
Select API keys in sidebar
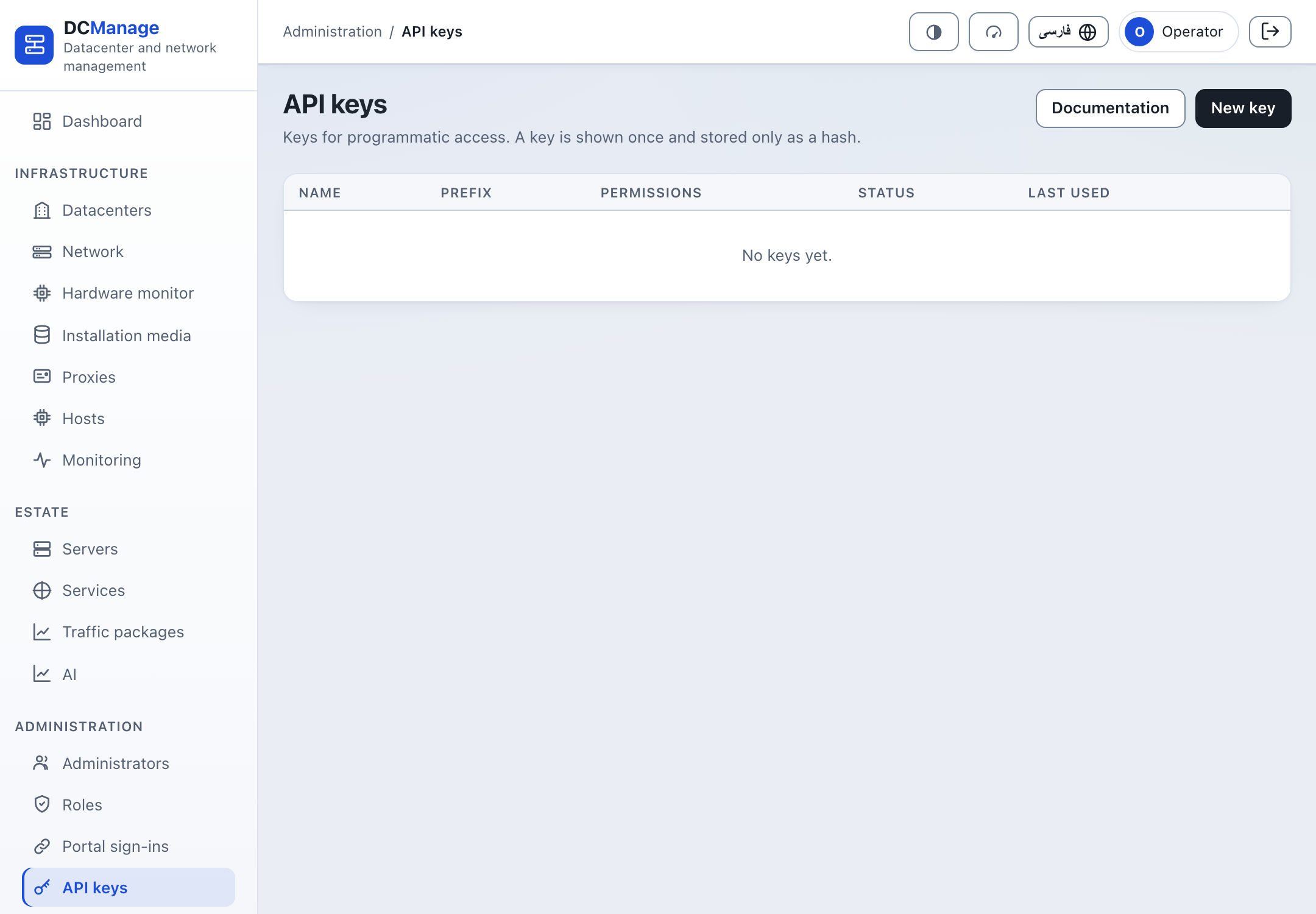(129, 887)
